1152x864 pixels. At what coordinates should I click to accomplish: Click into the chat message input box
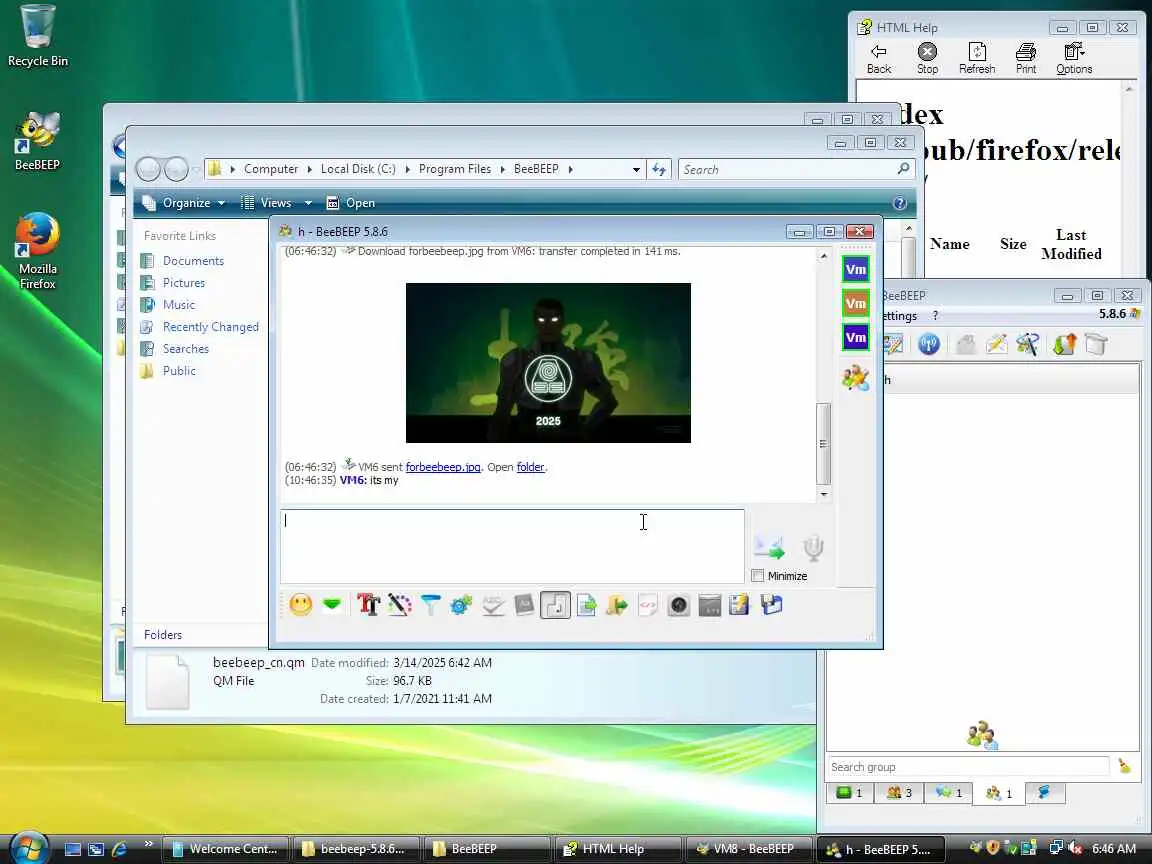click(x=512, y=546)
